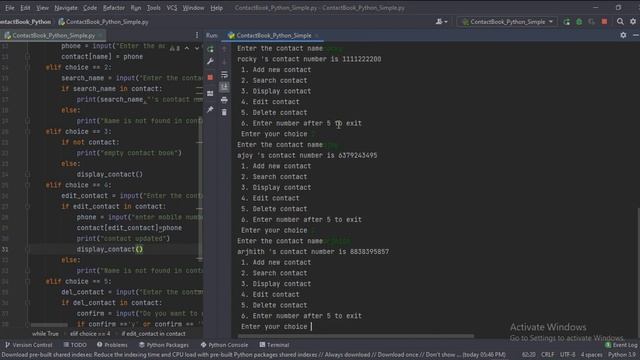Restore layout icon in Run panel
Screen dimensions: 640x360
[210, 93]
